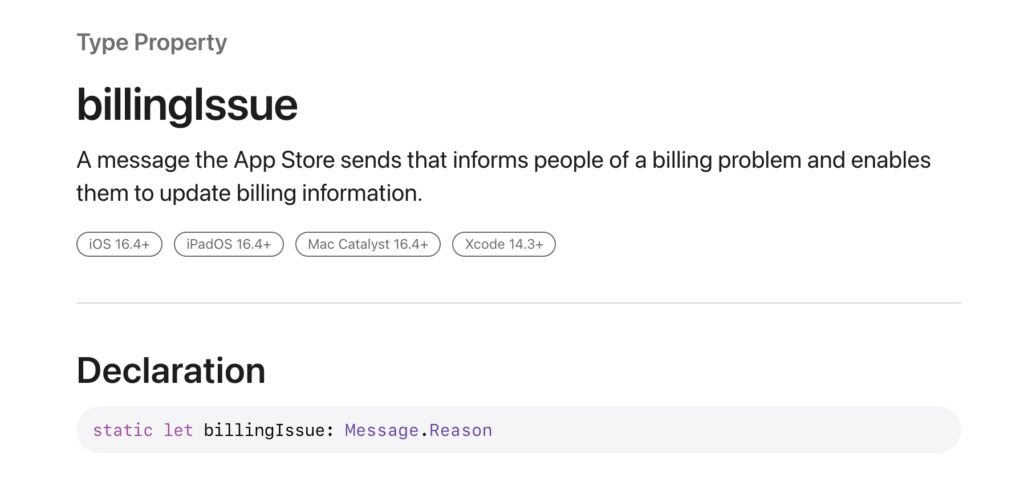Click the word enables ending first line
Image resolution: width=1024 pixels, height=493 pixels.
click(x=889, y=161)
